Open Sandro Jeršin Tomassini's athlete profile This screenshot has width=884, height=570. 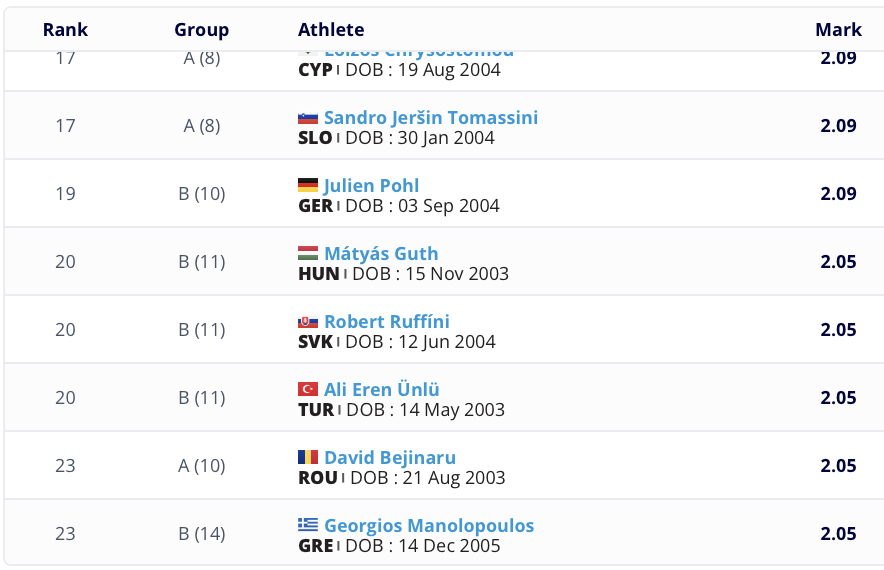[x=430, y=118]
